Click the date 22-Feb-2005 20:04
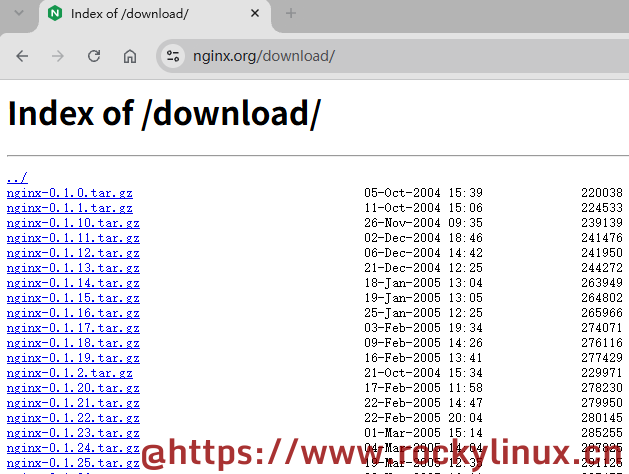 pyautogui.click(x=424, y=418)
